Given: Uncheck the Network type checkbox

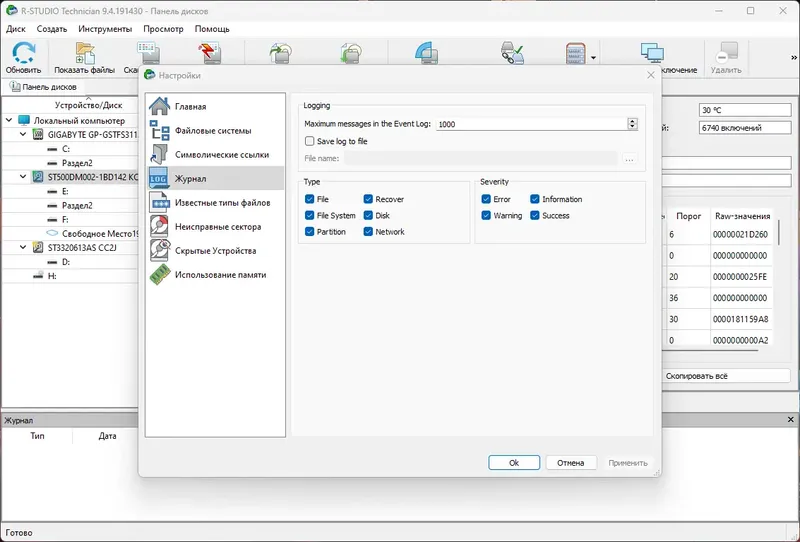Looking at the screenshot, I should click(368, 232).
